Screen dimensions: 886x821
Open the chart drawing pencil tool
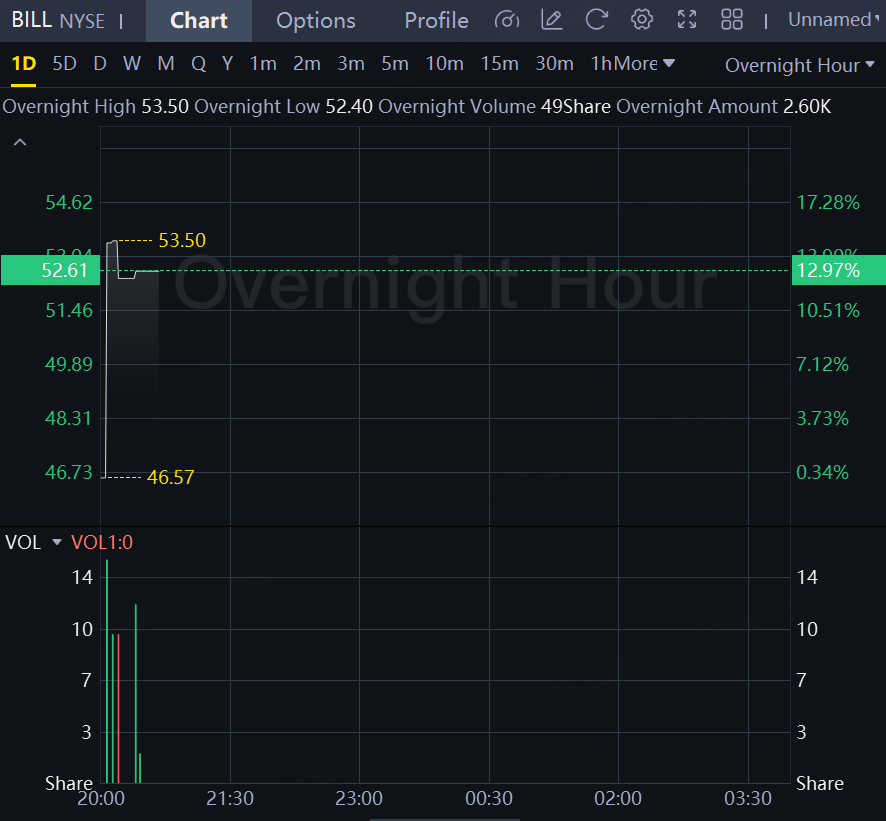(551, 20)
